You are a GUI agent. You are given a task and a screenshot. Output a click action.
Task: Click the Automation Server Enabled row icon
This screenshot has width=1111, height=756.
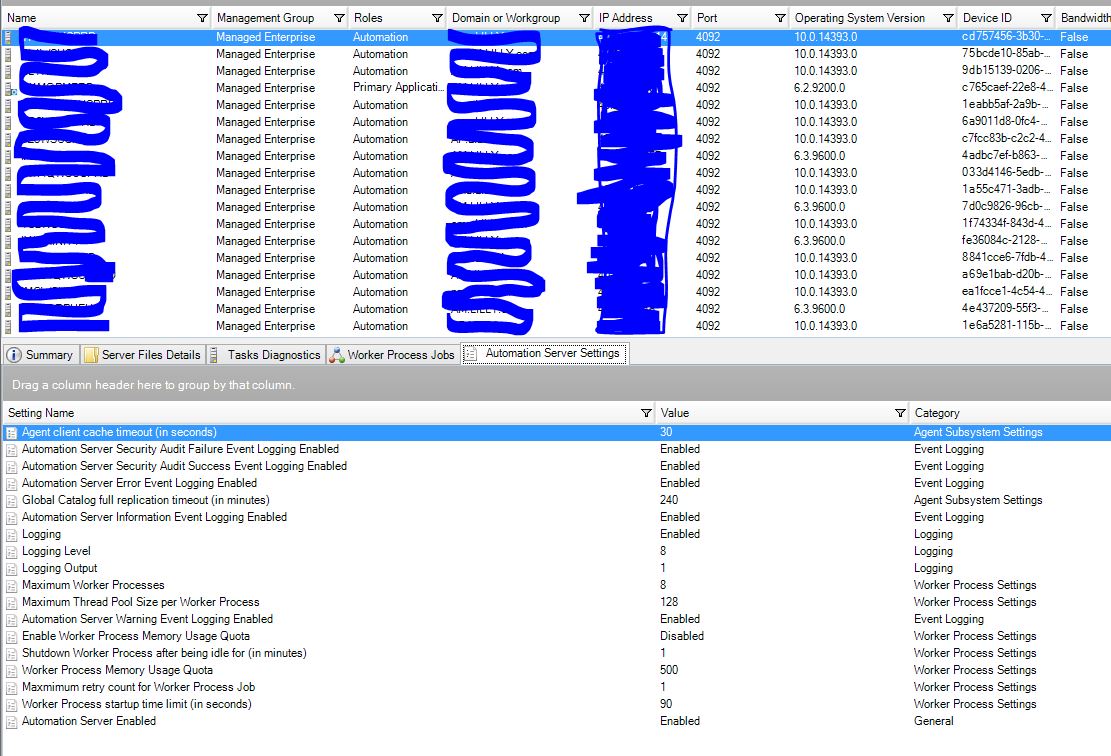pos(11,721)
